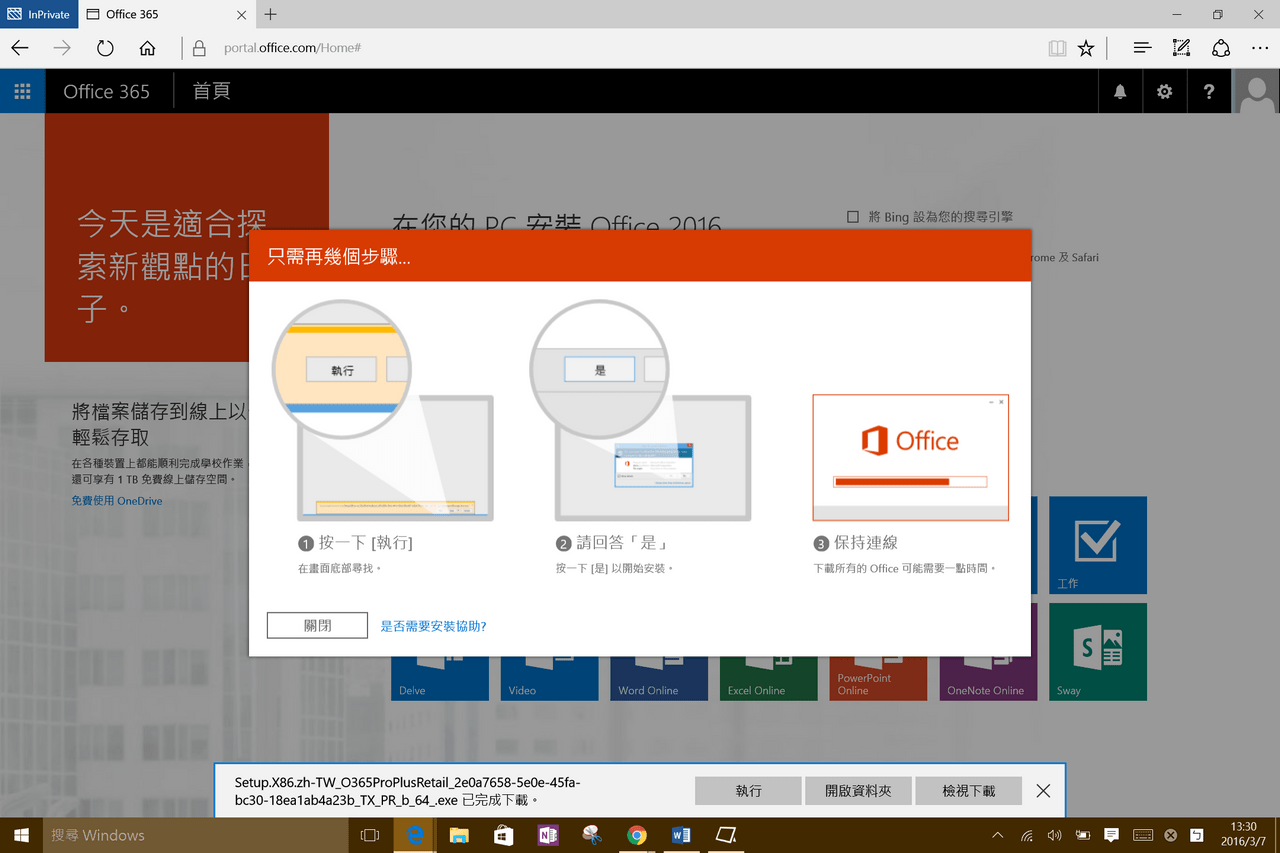
Task: Open the Office 365 help question mark
Action: point(1209,91)
